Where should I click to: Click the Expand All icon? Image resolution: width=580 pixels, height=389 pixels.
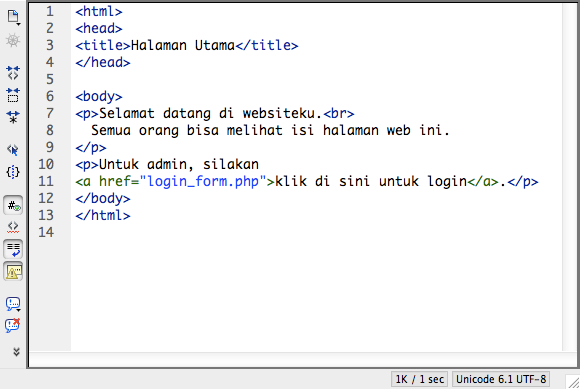13,117
